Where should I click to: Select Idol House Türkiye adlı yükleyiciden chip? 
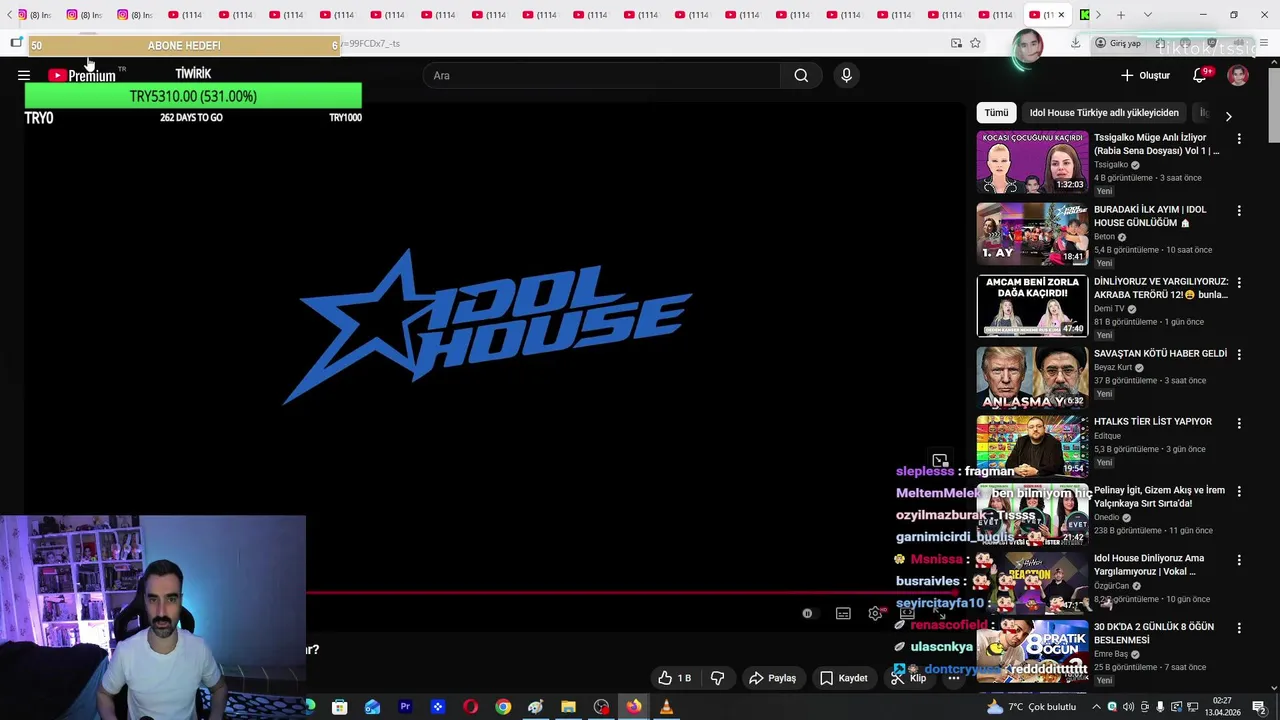click(1104, 113)
